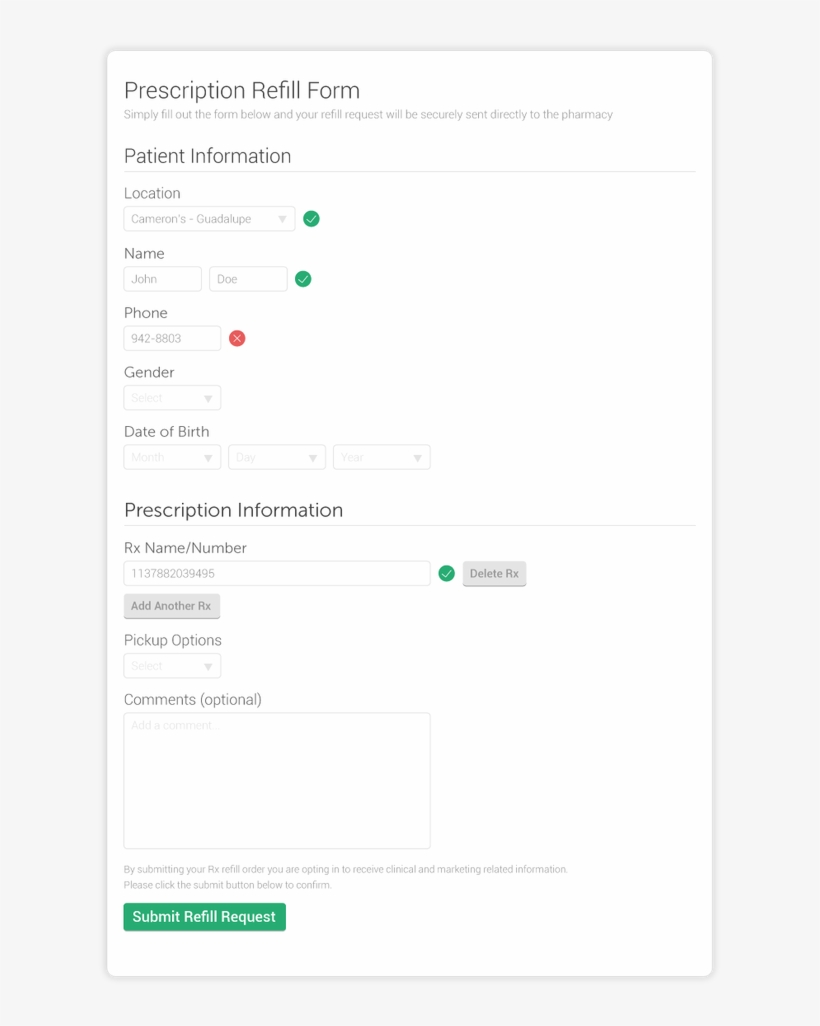This screenshot has width=820, height=1026.
Task: Click green checkmark beside Location dropdown
Action: point(312,219)
